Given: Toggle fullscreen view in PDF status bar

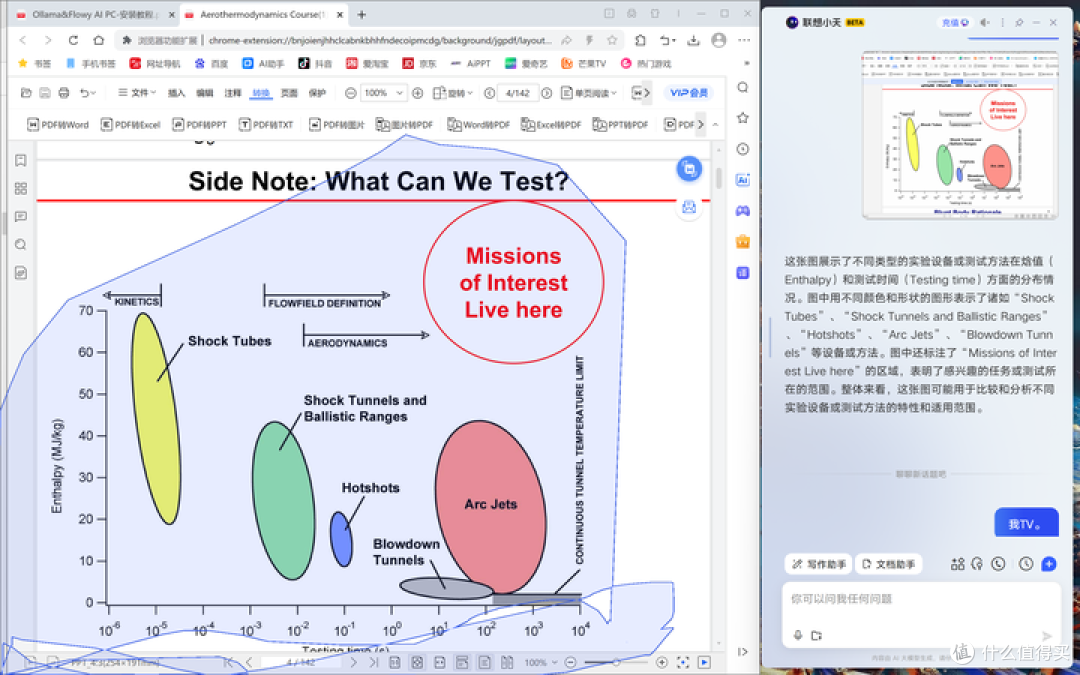Looking at the screenshot, I should (683, 663).
